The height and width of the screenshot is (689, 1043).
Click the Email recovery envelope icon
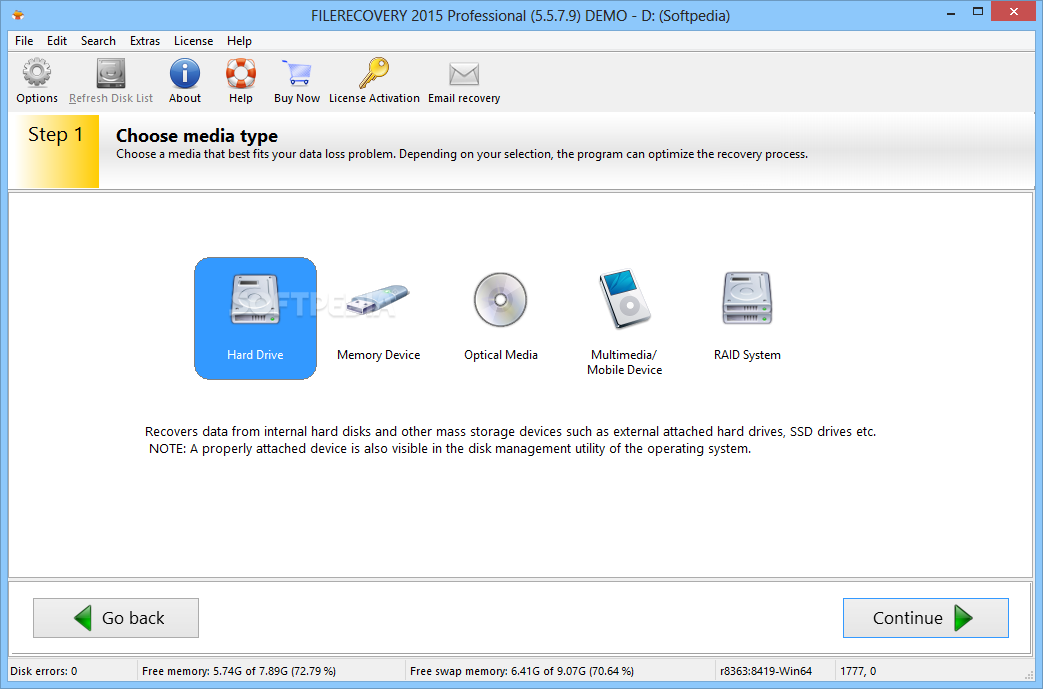click(464, 74)
